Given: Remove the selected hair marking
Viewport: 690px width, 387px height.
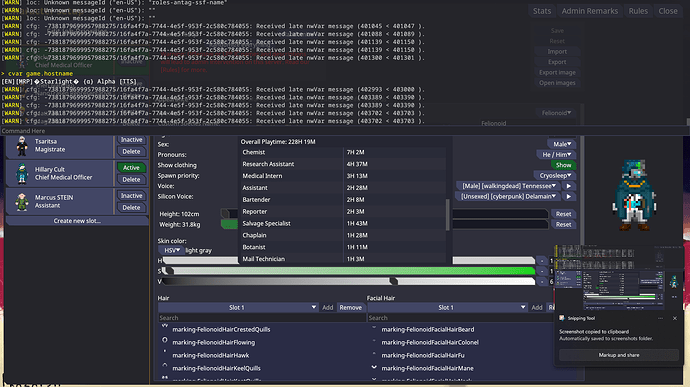Looking at the screenshot, I should pos(350,307).
